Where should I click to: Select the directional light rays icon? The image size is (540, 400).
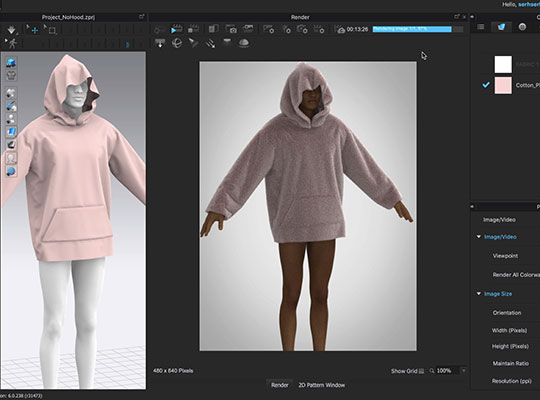[x=210, y=43]
